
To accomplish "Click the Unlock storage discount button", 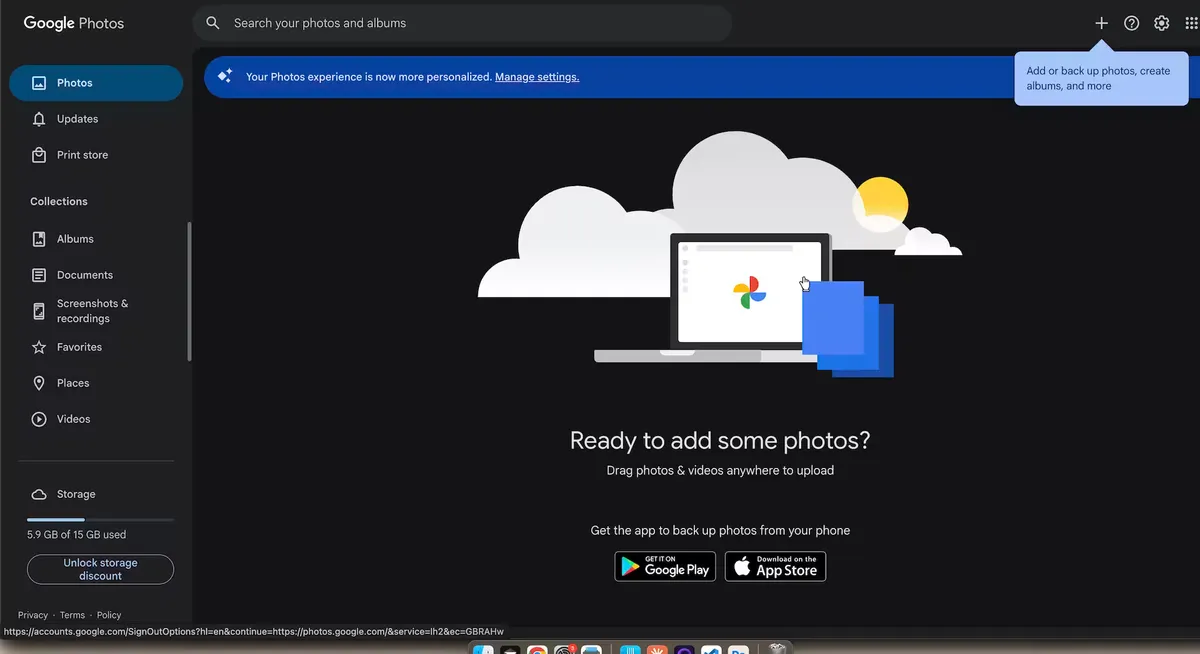I will [x=100, y=569].
